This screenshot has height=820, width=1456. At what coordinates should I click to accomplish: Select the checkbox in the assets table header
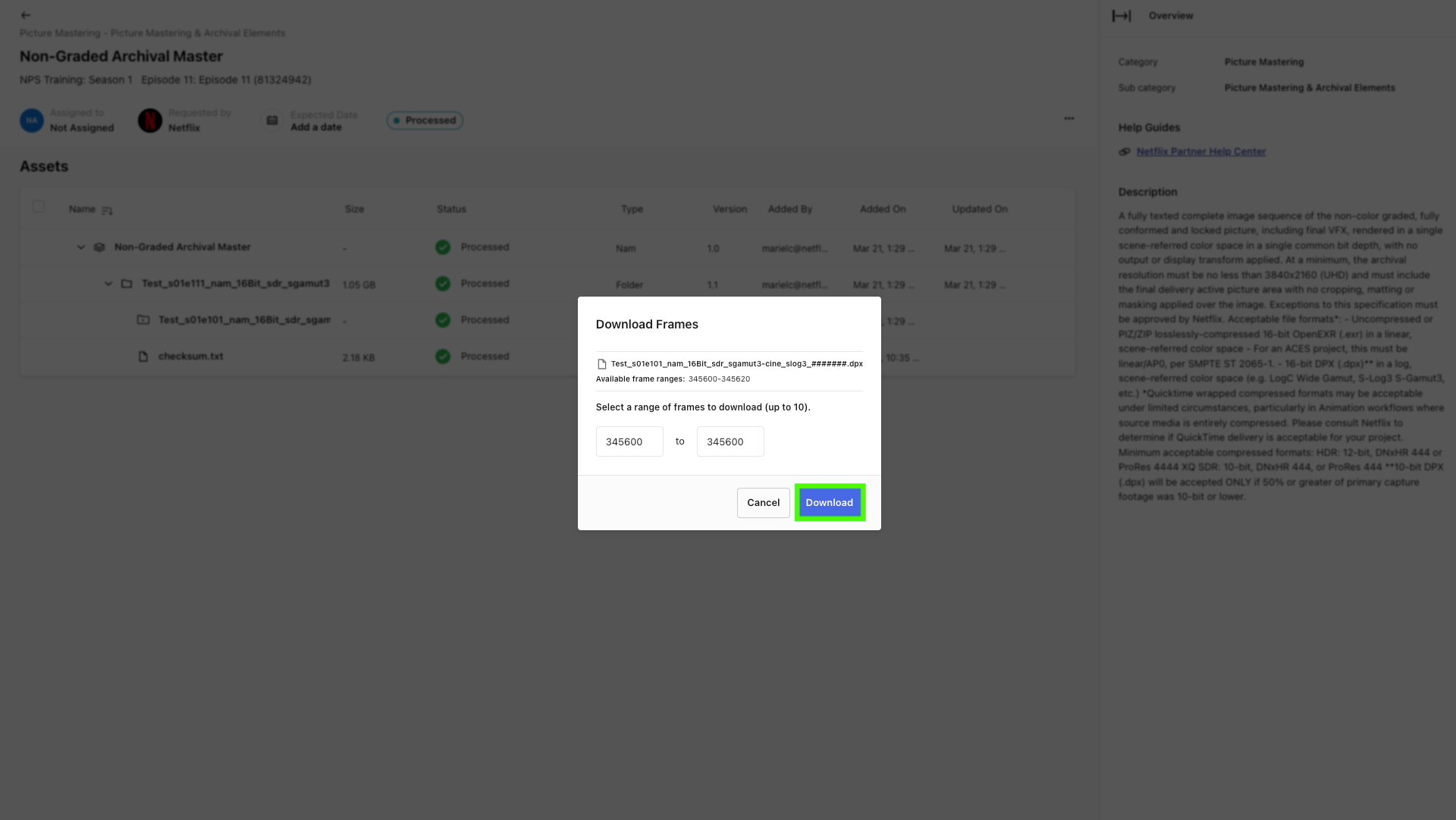[x=39, y=206]
